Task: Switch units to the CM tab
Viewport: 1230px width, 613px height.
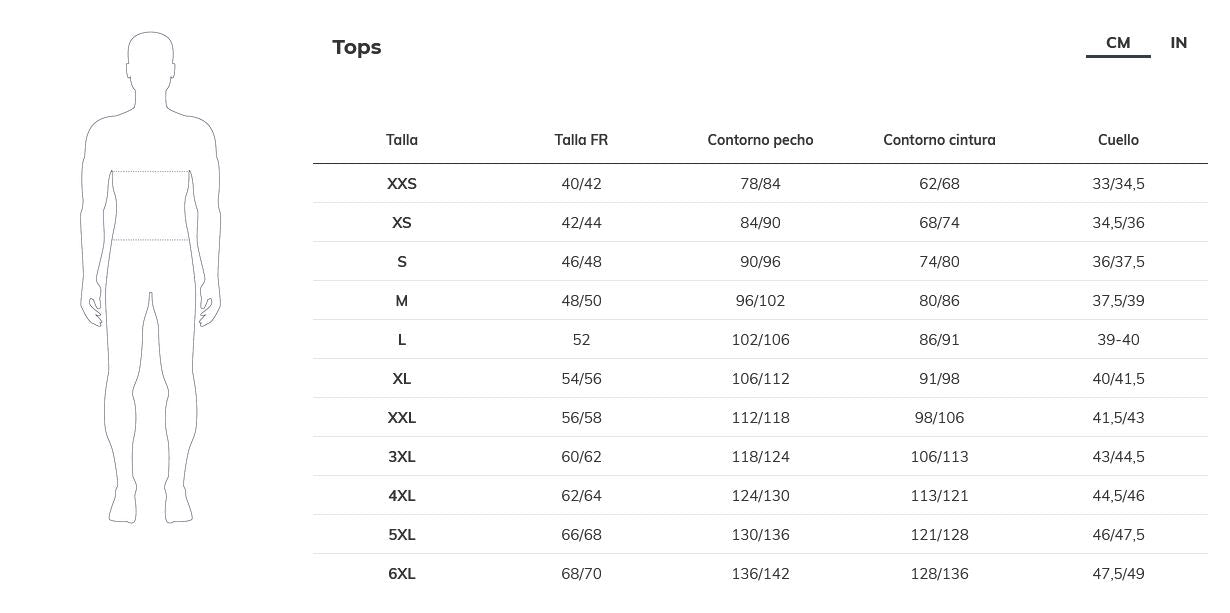Action: [1118, 43]
